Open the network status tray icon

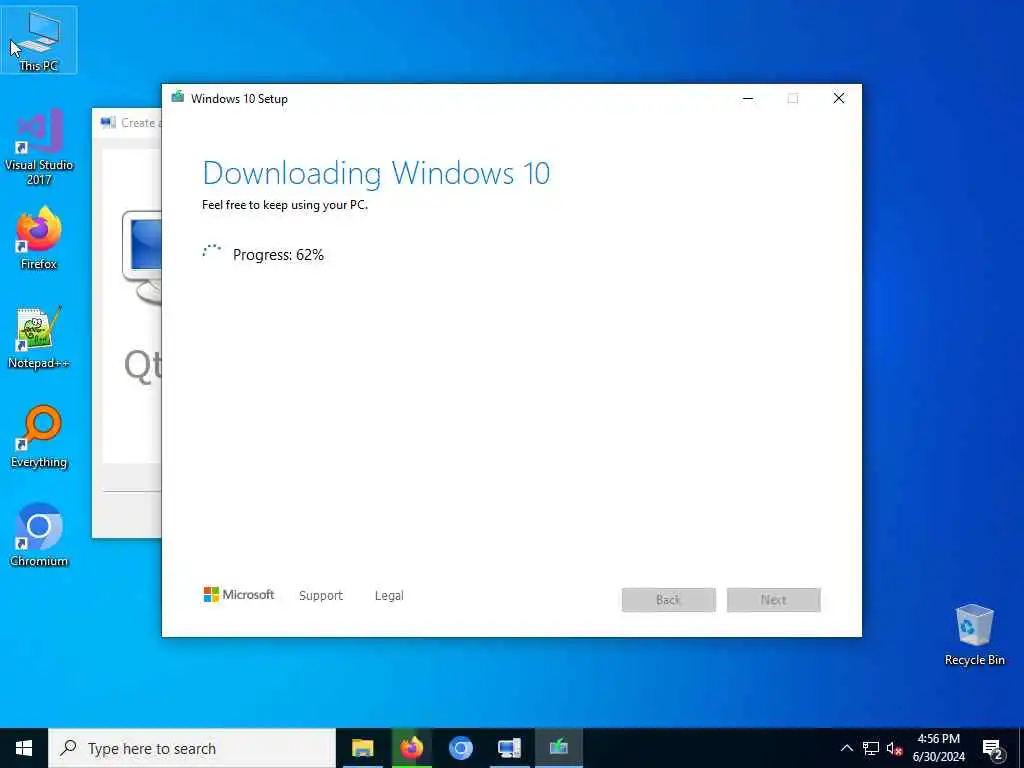pyautogui.click(x=871, y=748)
